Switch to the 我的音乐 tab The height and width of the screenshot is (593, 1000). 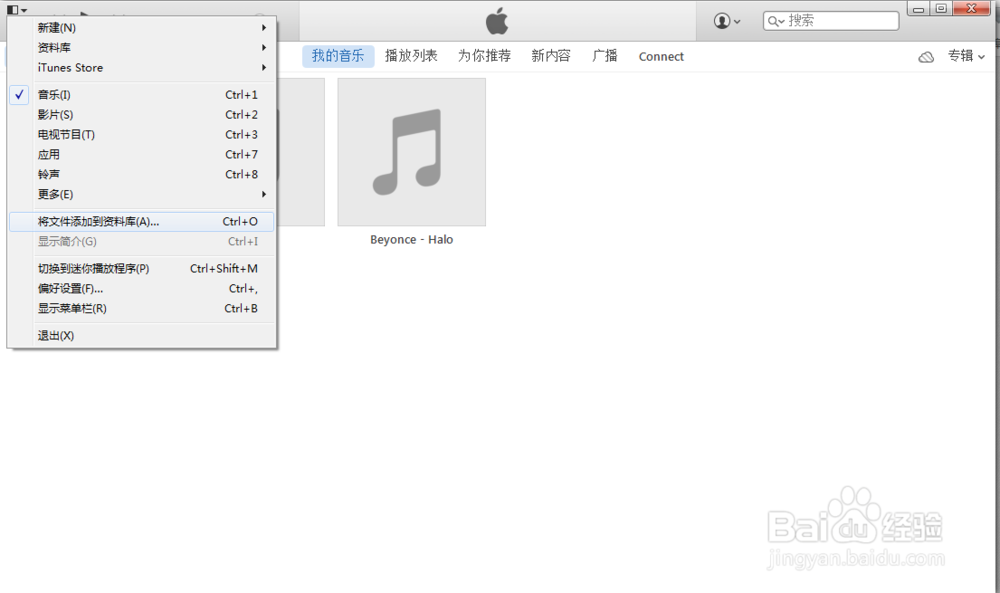point(338,56)
